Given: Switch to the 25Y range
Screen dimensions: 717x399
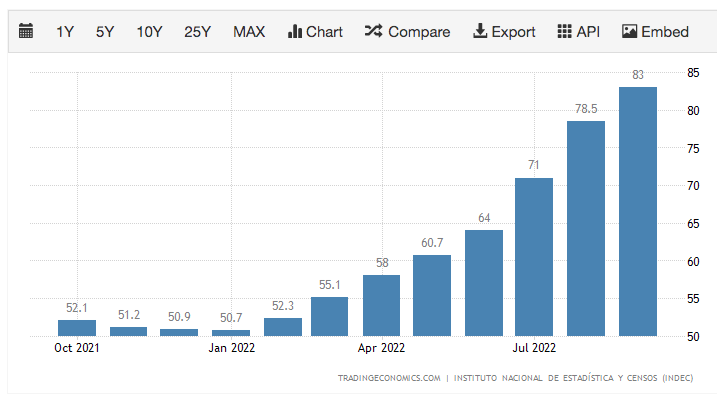Looking at the screenshot, I should (198, 32).
